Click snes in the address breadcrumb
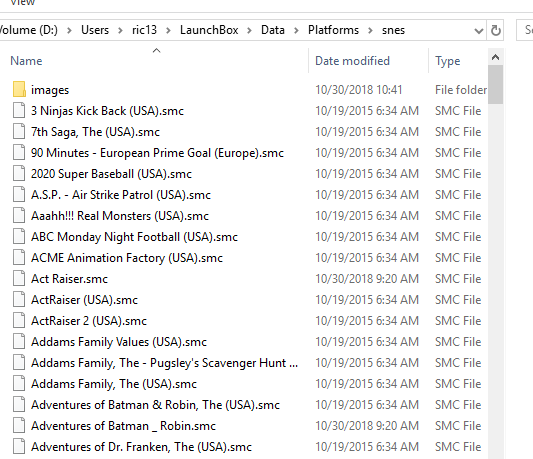The height and width of the screenshot is (459, 533). coord(393,30)
